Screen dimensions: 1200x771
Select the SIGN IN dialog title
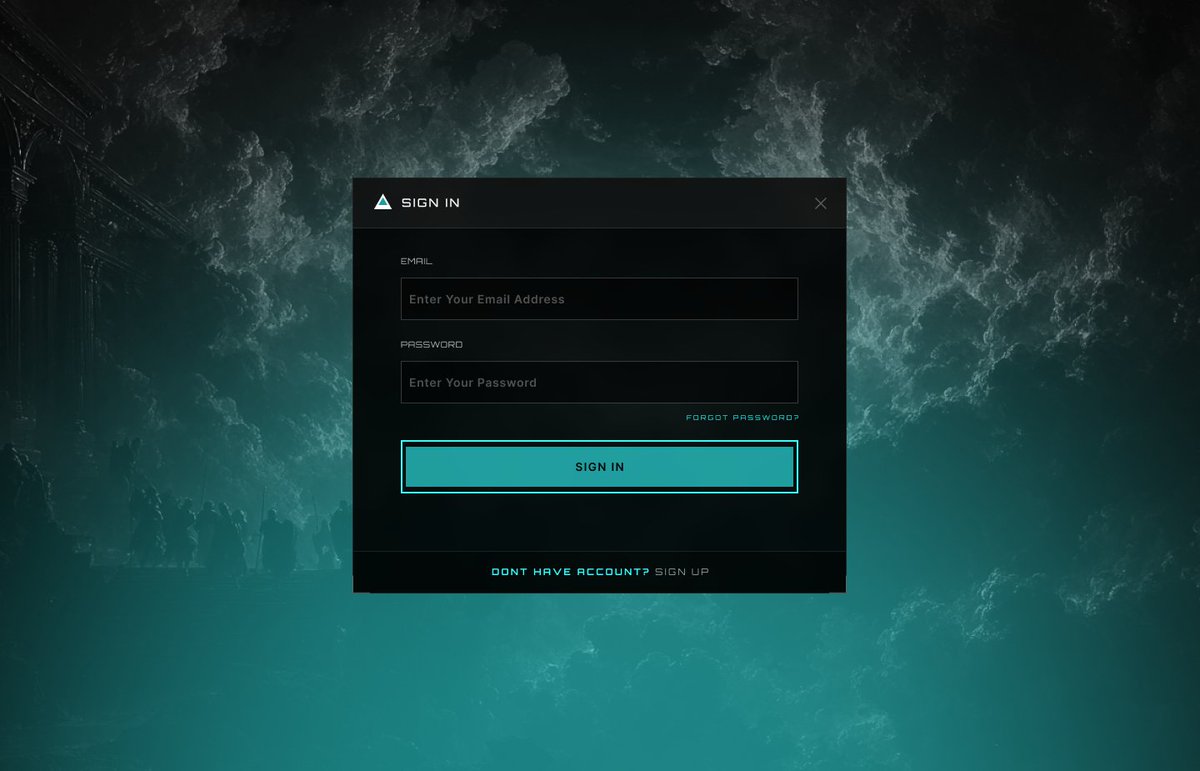pyautogui.click(x=429, y=202)
